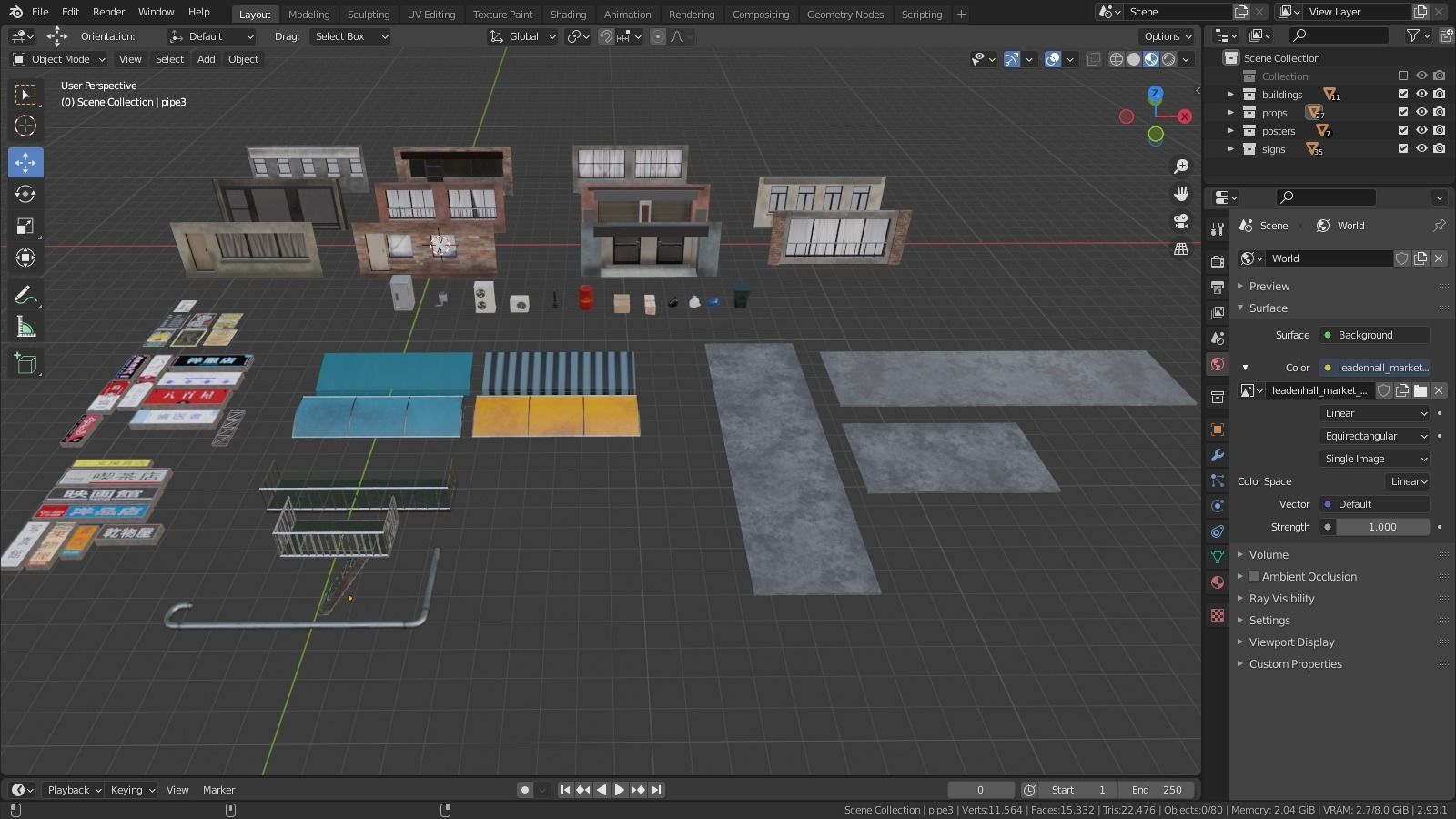Switch perspective/orthographic grid icon
The width and height of the screenshot is (1456, 819).
[x=1181, y=248]
